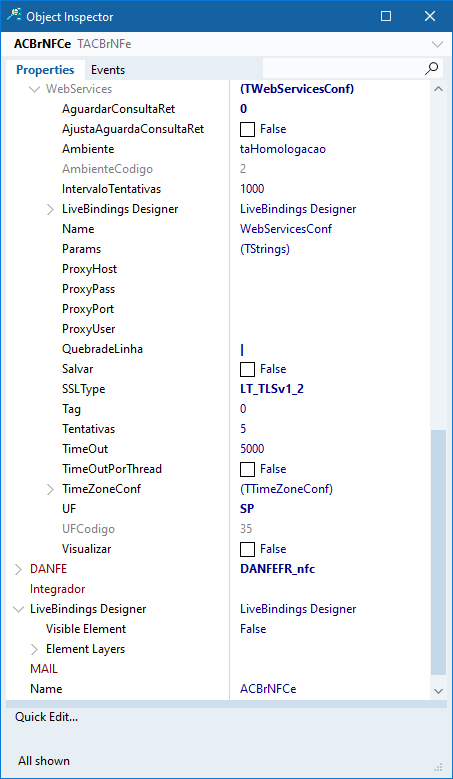Toggle the TimeOutPorThread checkbox
The image size is (453, 779).
click(x=247, y=469)
